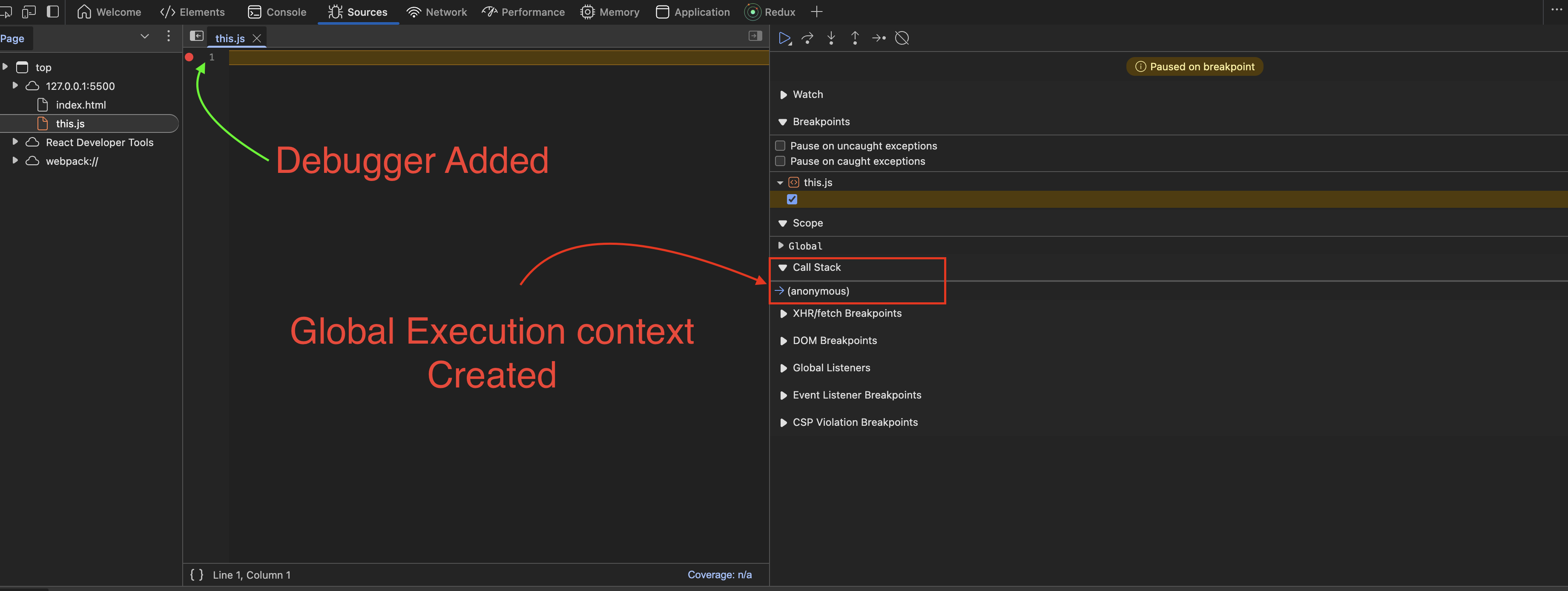Image resolution: width=1568 pixels, height=591 pixels.
Task: Click the pretty print braces icon
Action: click(197, 574)
